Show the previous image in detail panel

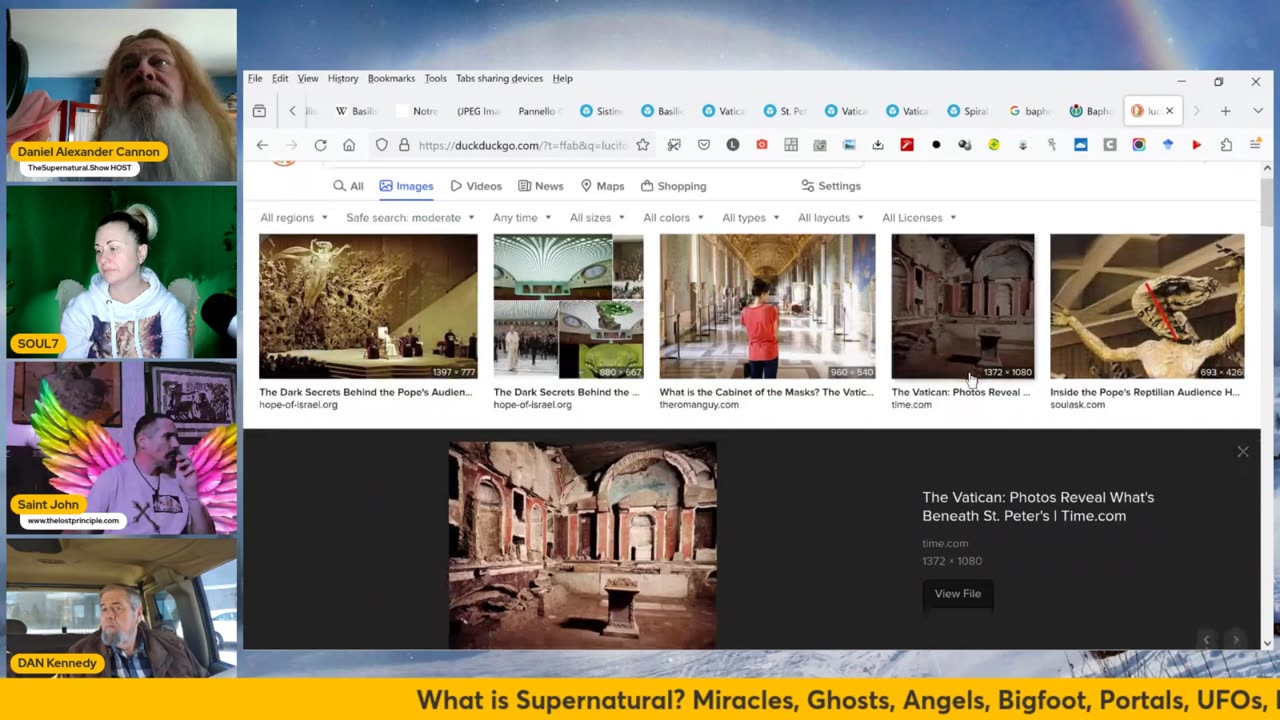[x=1206, y=640]
